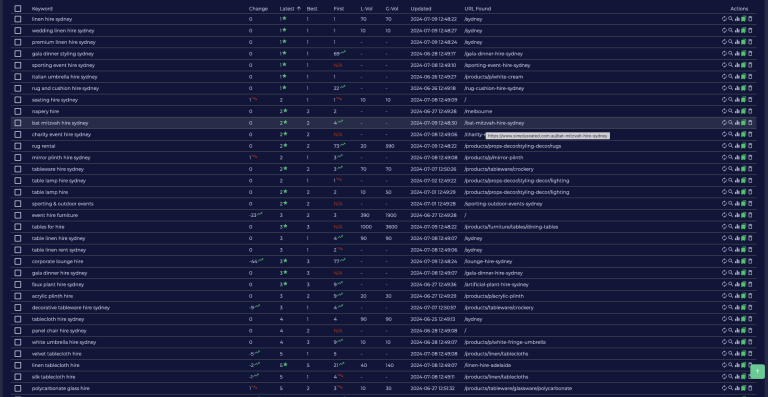This screenshot has width=768, height=397.
Task: Open '/products/tableware/glassware/polycarbonate' URL link
Action: pos(518,388)
